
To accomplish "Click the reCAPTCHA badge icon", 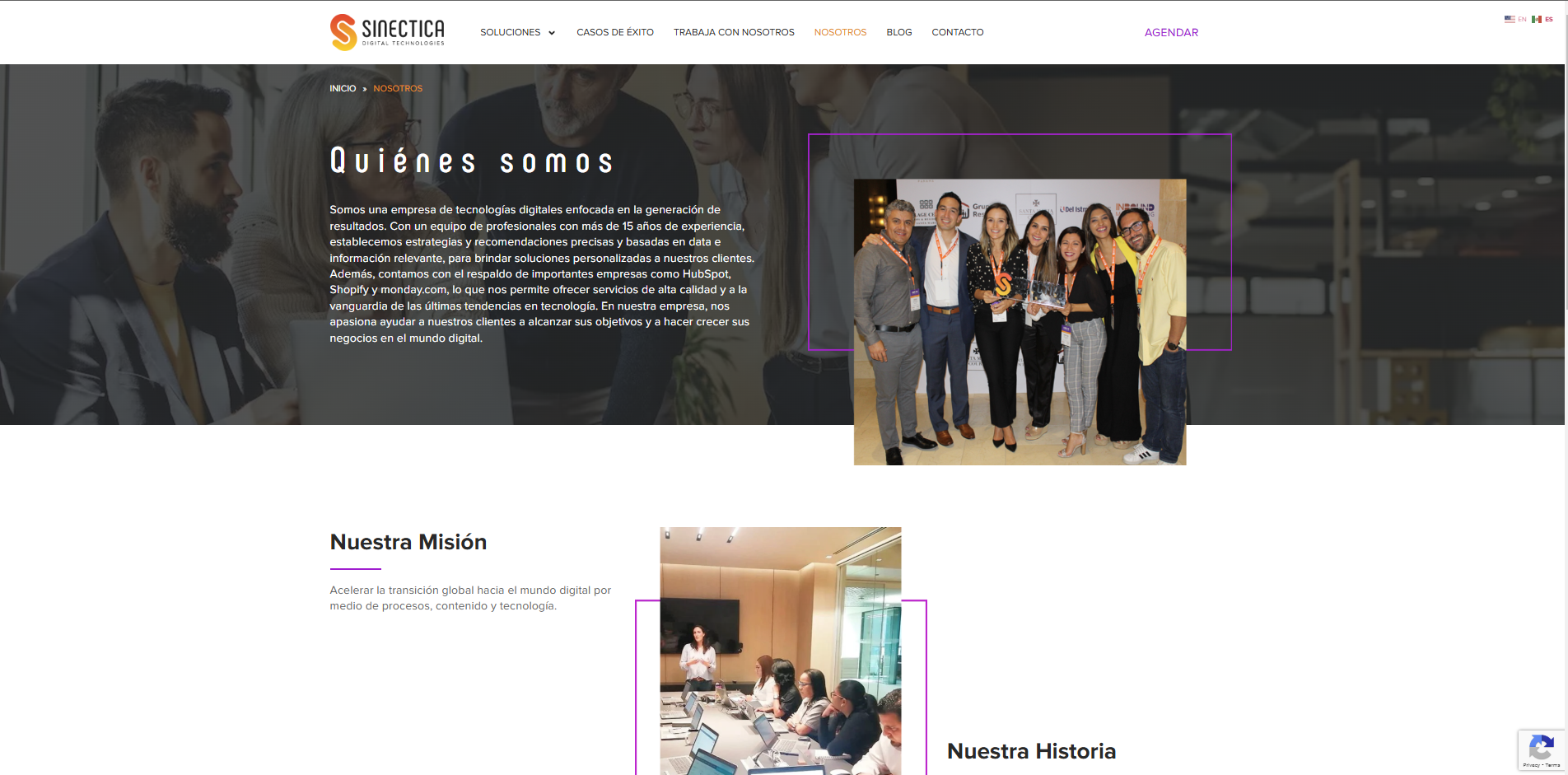I will click(x=1541, y=748).
